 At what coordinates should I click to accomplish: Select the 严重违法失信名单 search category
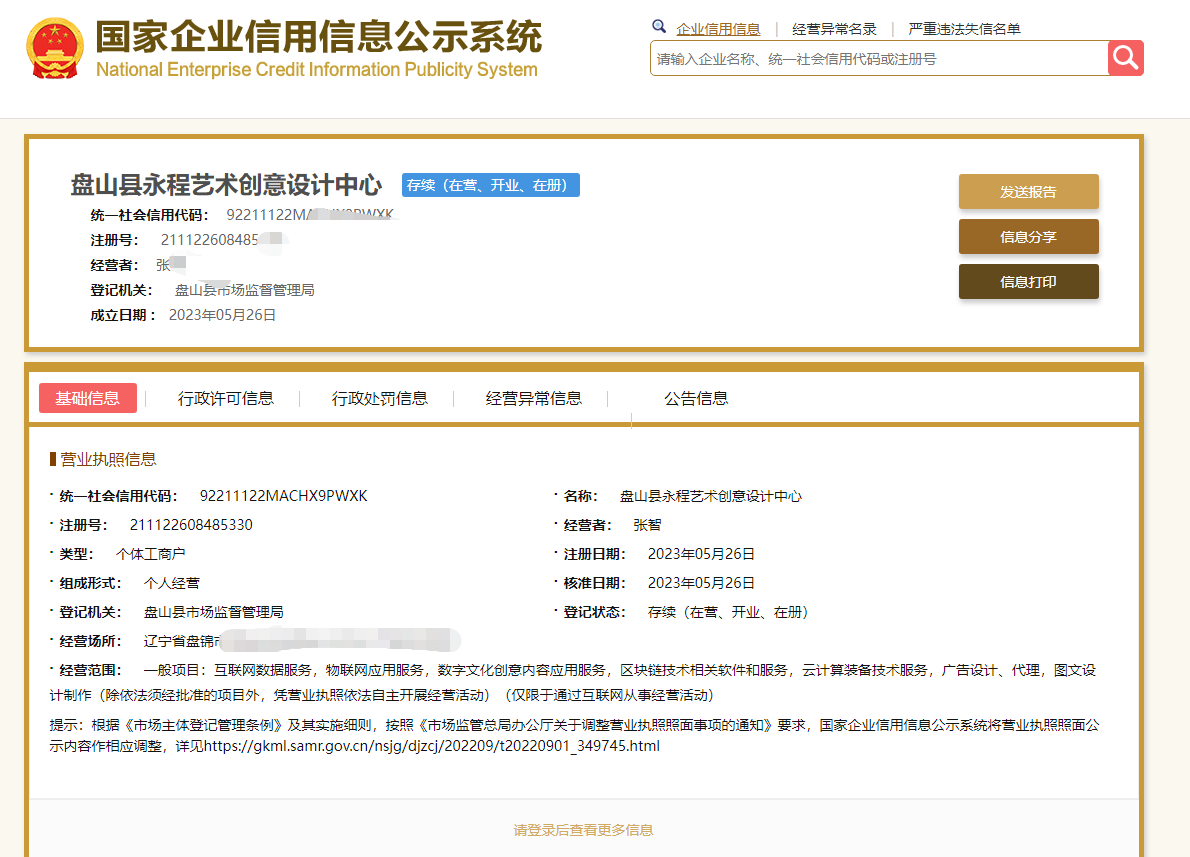[964, 29]
